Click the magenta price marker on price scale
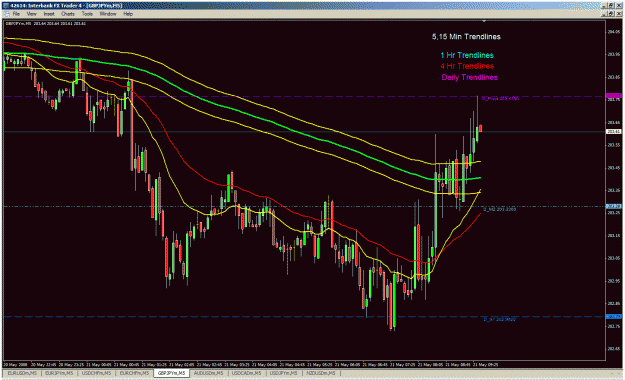The height and width of the screenshot is (380, 625). click(x=613, y=96)
